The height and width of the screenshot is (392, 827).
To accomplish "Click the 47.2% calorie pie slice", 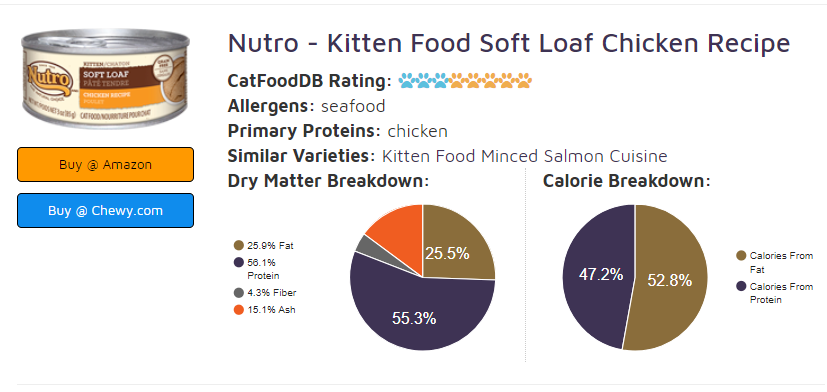I will 596,274.
